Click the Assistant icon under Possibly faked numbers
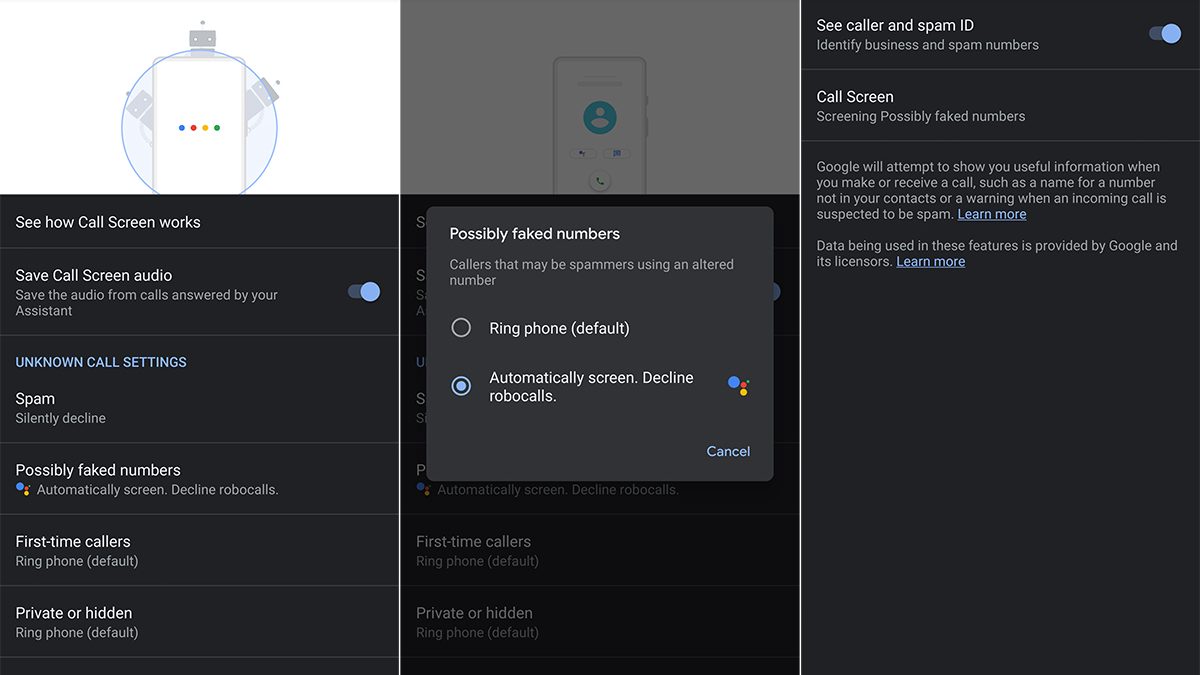The height and width of the screenshot is (675, 1200). point(24,489)
